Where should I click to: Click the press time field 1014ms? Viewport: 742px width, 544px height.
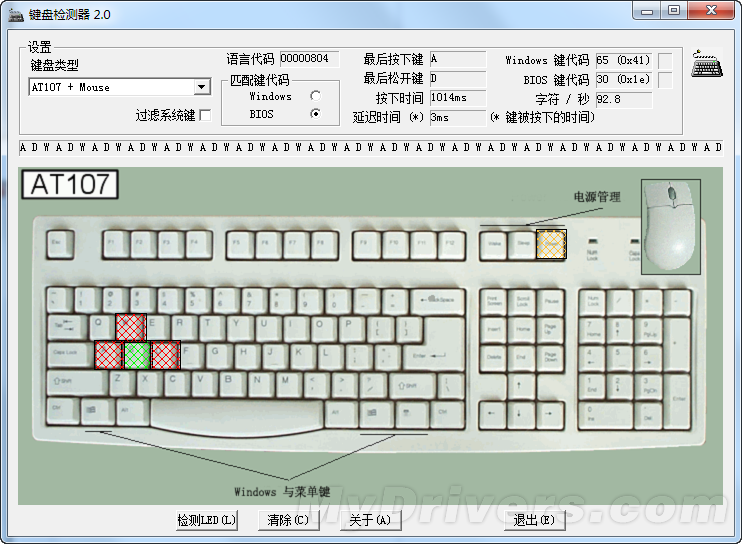[x=458, y=98]
